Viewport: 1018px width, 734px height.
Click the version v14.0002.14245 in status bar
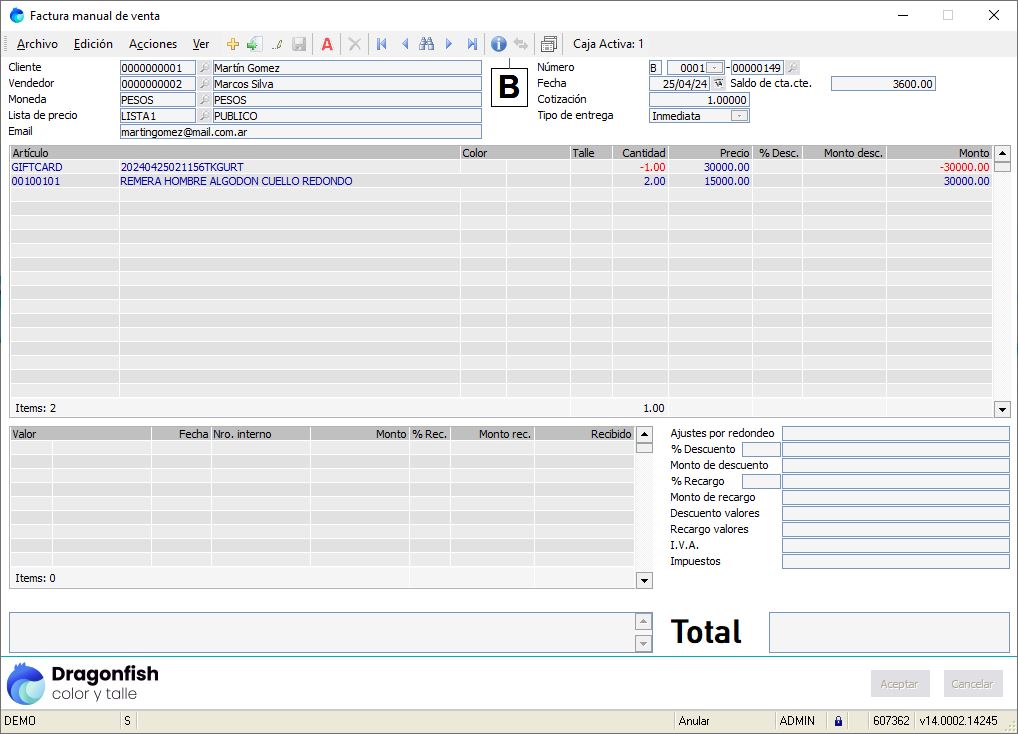(958, 721)
